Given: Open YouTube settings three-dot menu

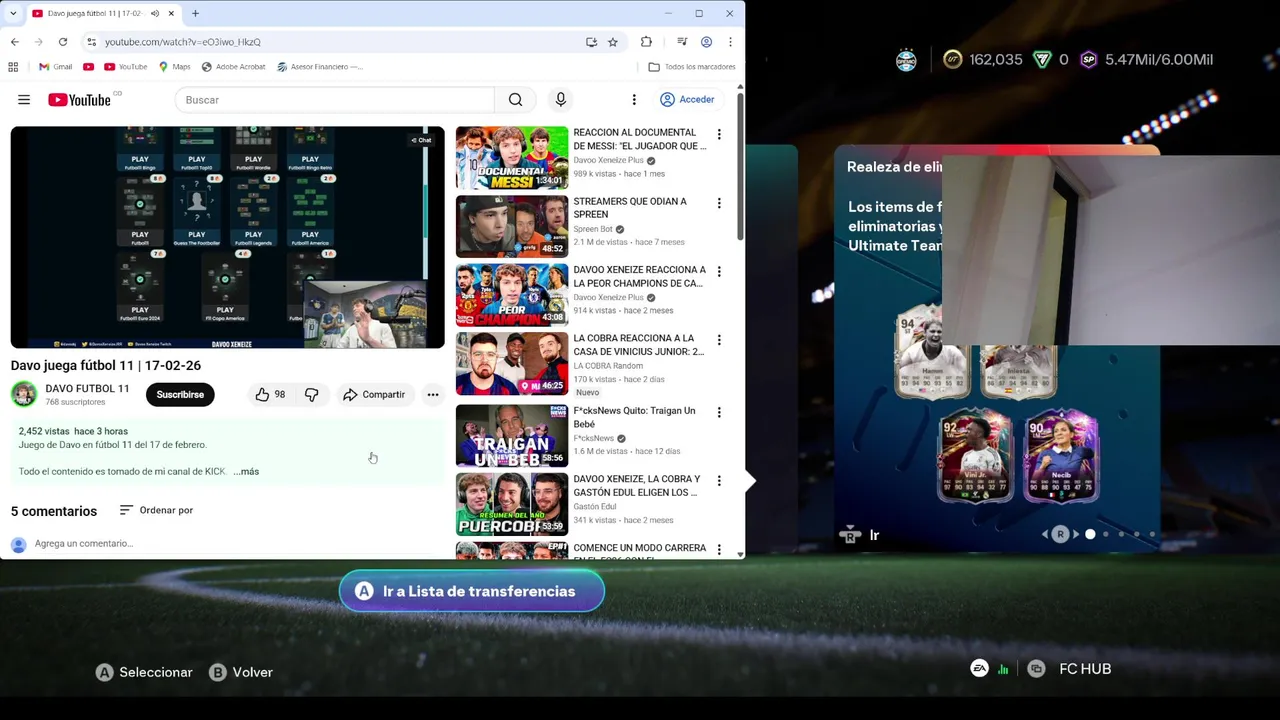Looking at the screenshot, I should tap(634, 100).
